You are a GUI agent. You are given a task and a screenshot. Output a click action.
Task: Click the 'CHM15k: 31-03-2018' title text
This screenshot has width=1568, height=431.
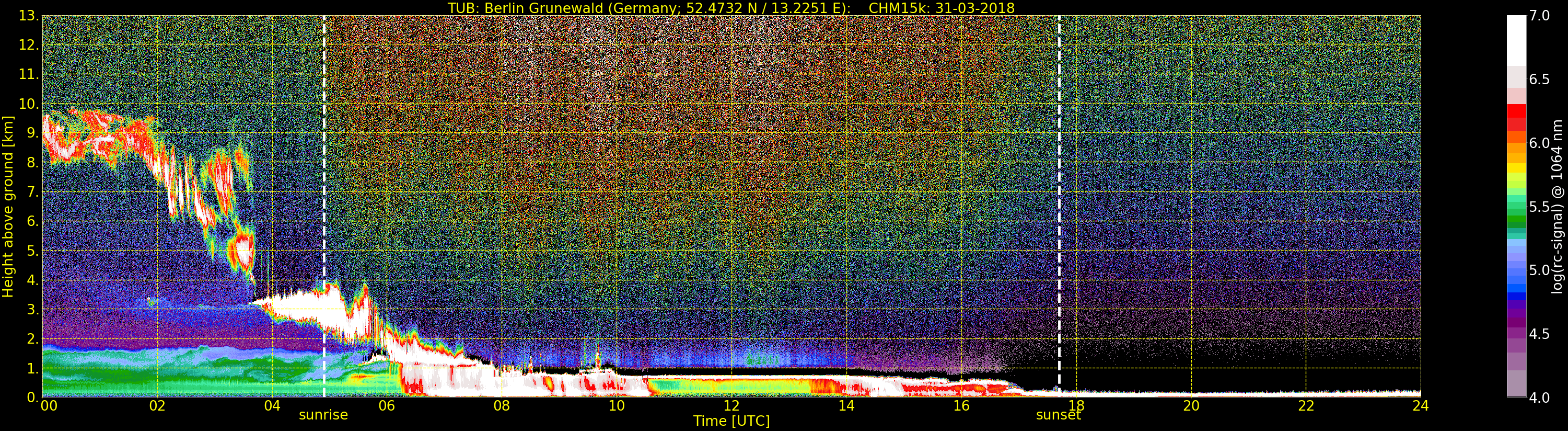click(942, 8)
